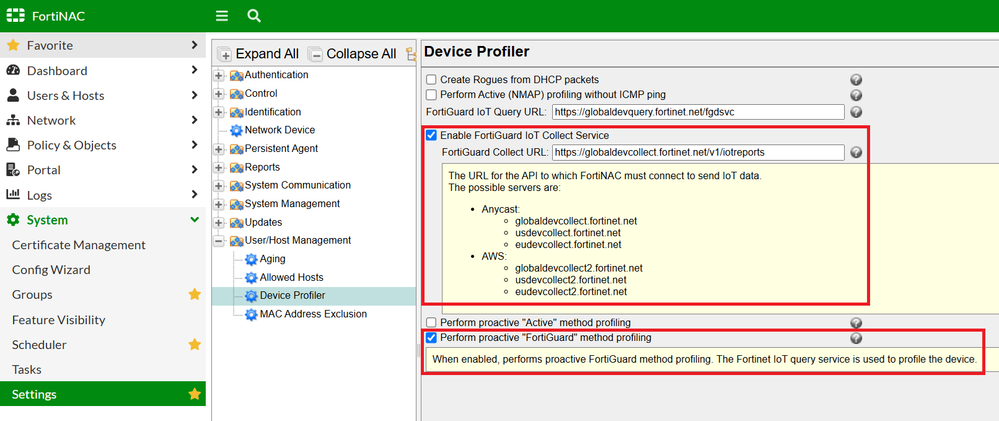Click the search magnifier icon
Viewport: 999px width, 421px height.
point(254,16)
